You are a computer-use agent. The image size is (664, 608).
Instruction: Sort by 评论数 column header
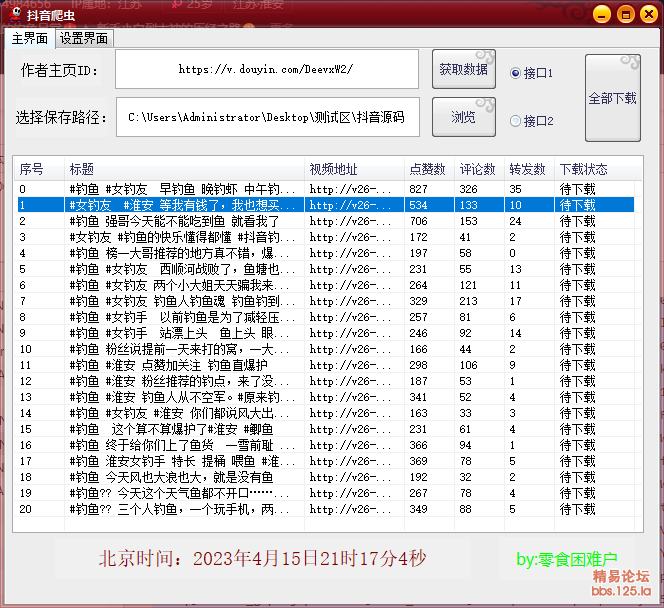click(479, 169)
